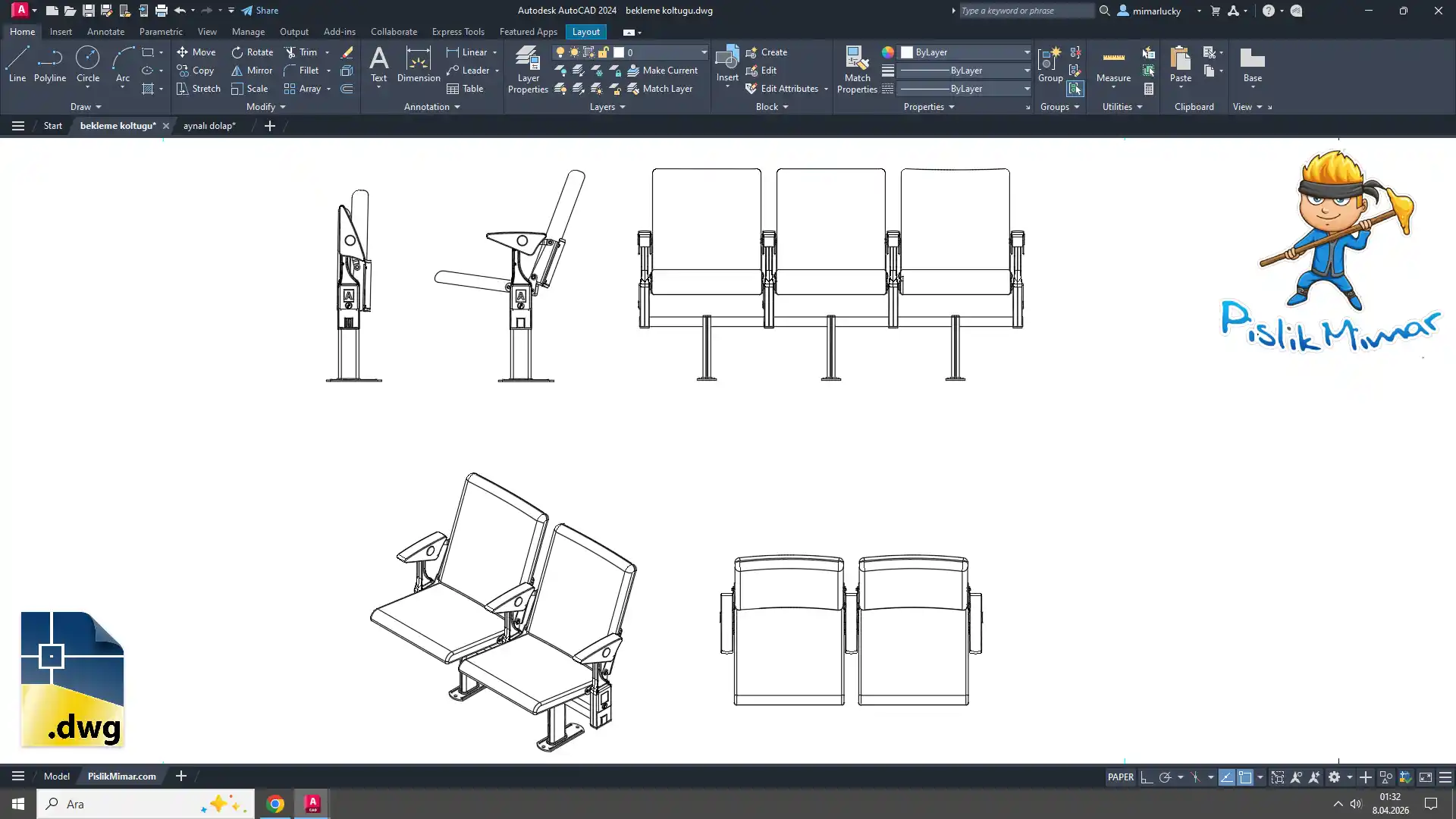The height and width of the screenshot is (819, 1456).
Task: Open the layer name dropdown
Action: [x=703, y=52]
